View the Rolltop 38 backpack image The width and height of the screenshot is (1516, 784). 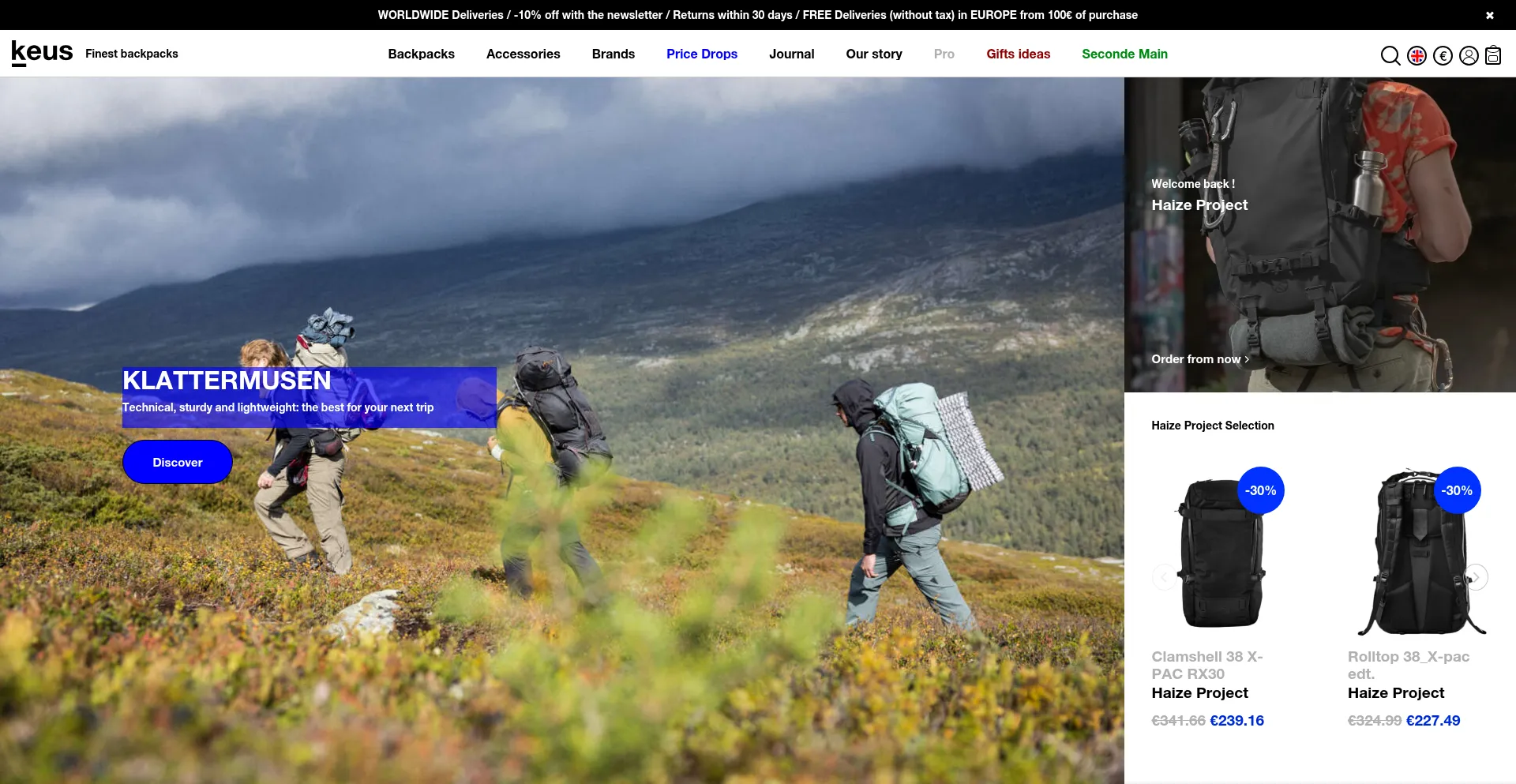click(1422, 553)
